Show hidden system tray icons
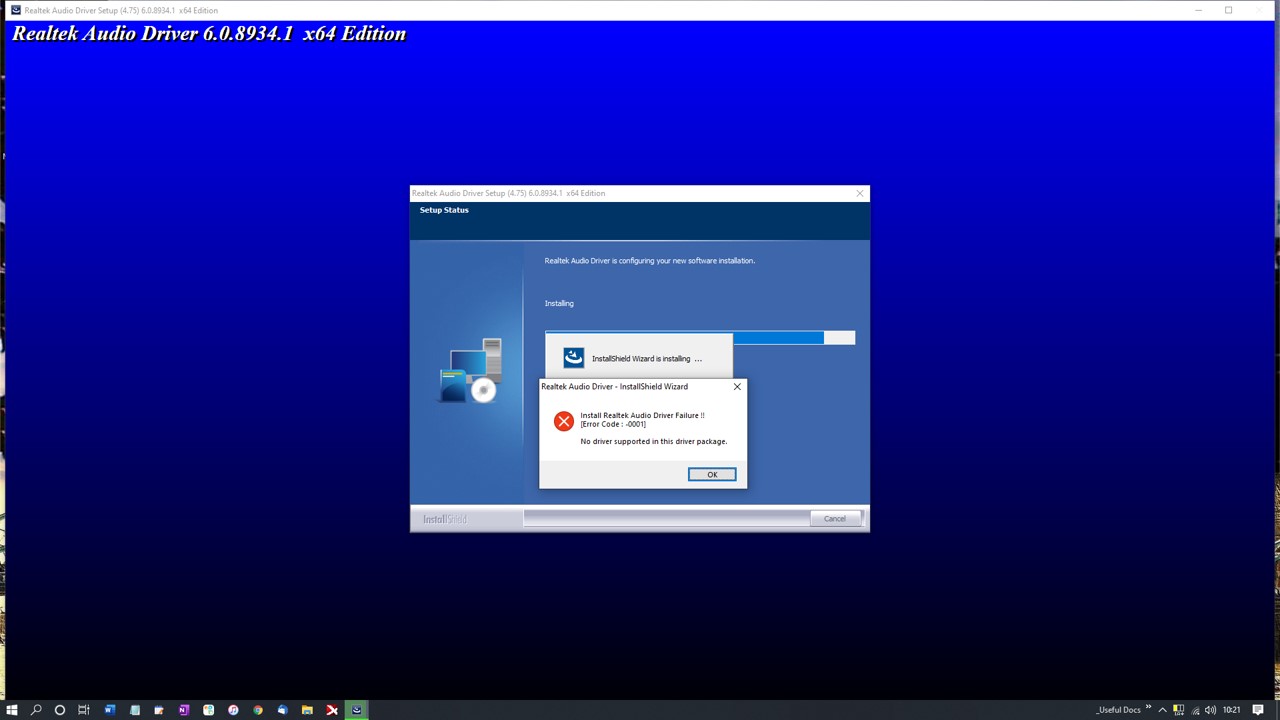 click(x=1163, y=710)
